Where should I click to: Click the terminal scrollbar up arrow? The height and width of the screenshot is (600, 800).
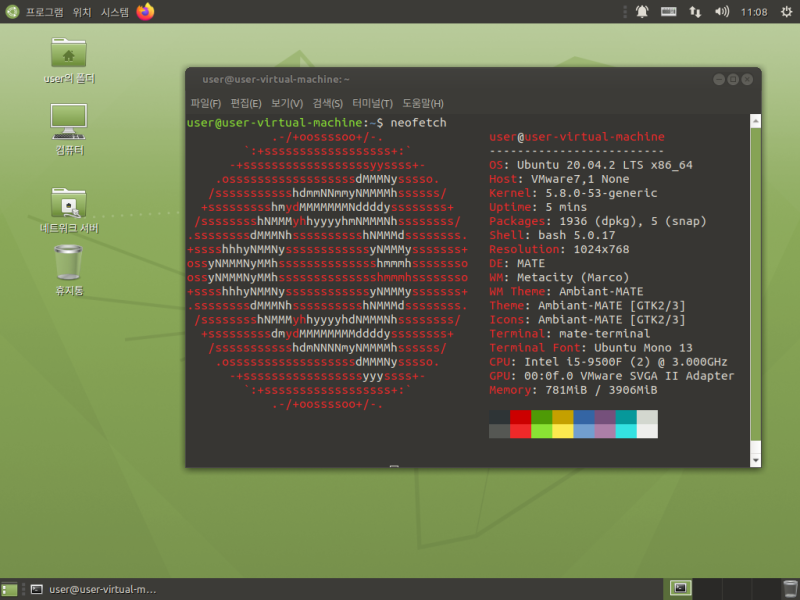point(756,121)
